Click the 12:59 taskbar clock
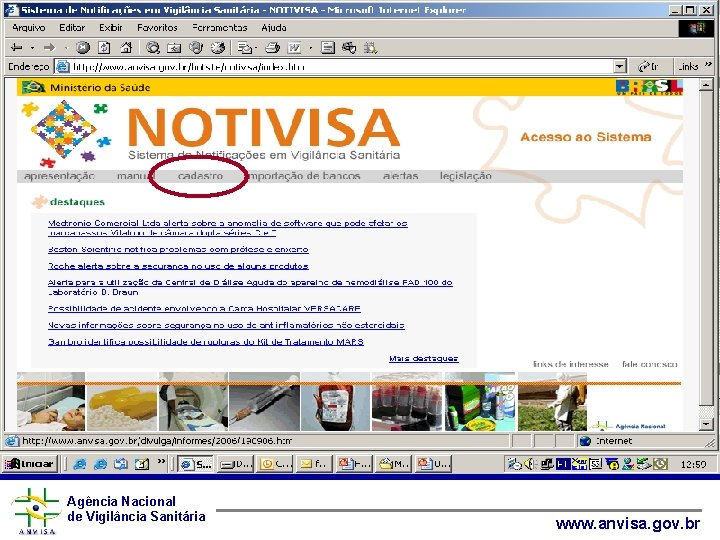Screen dimensions: 720x540 point(693,464)
